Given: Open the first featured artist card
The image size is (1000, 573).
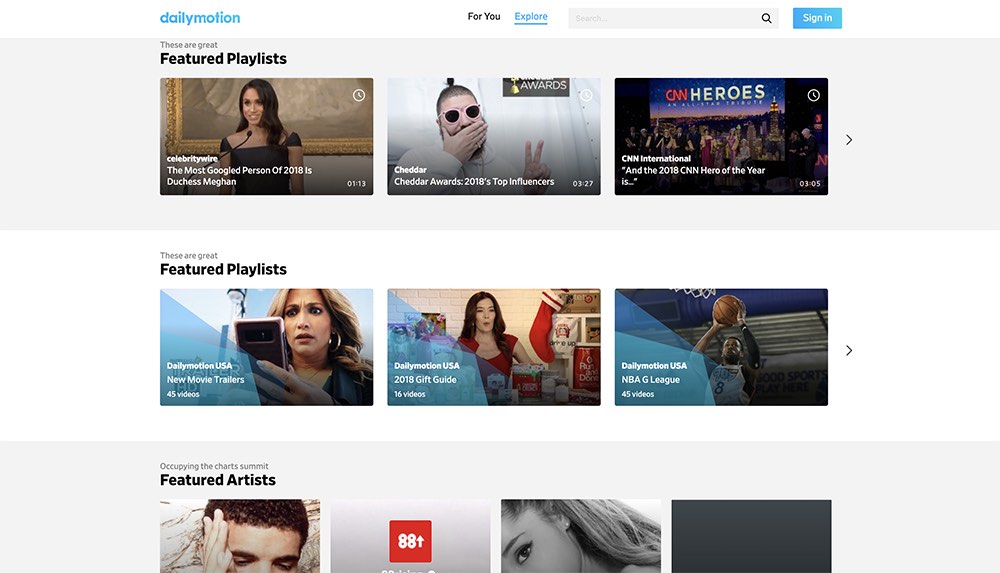Looking at the screenshot, I should coord(240,536).
